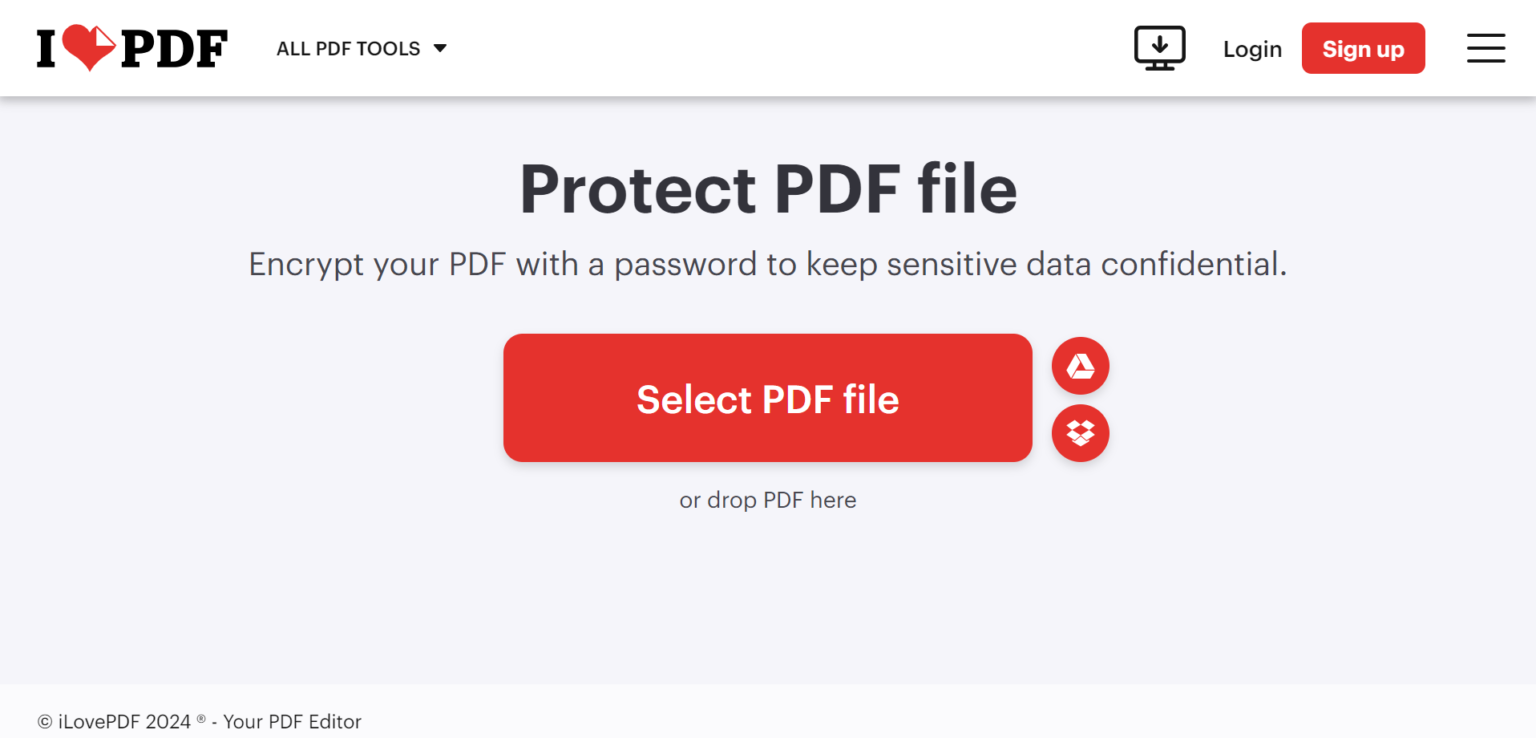Click the Login link

pos(1252,48)
